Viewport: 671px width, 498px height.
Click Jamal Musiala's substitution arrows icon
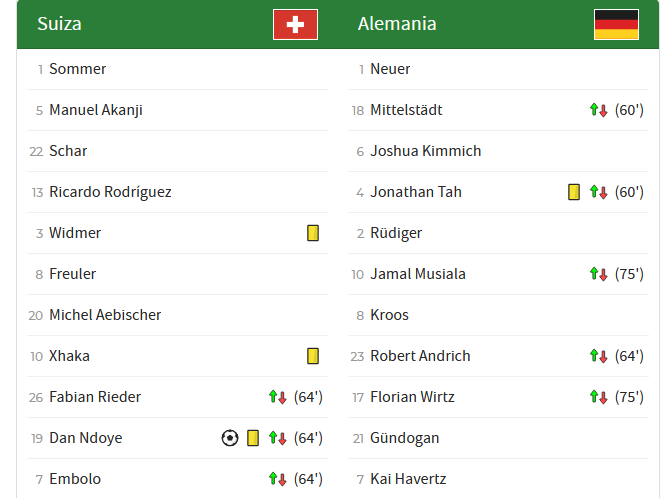pyautogui.click(x=599, y=274)
